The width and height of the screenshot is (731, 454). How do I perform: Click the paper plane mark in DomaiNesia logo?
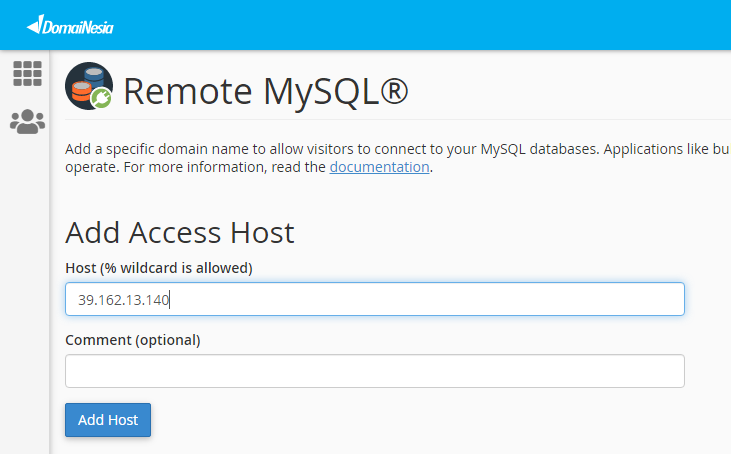click(x=33, y=23)
